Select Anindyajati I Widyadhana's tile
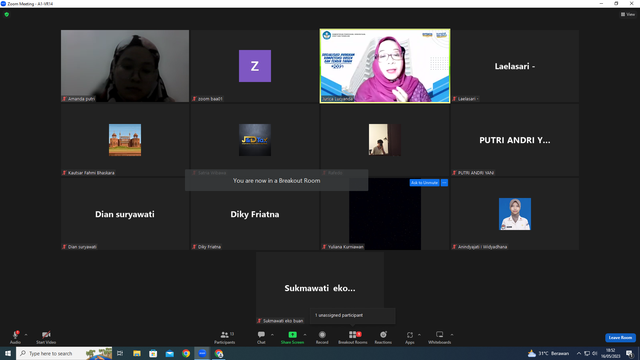The width and height of the screenshot is (640, 360). 515,214
